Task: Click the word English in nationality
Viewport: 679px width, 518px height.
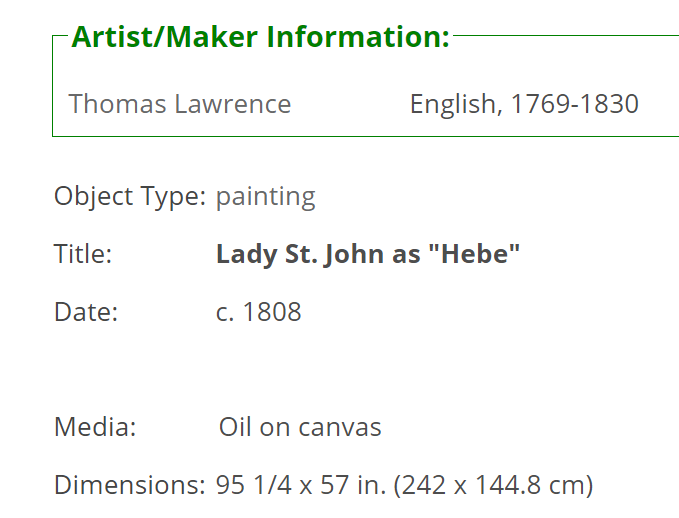Action: tap(453, 104)
